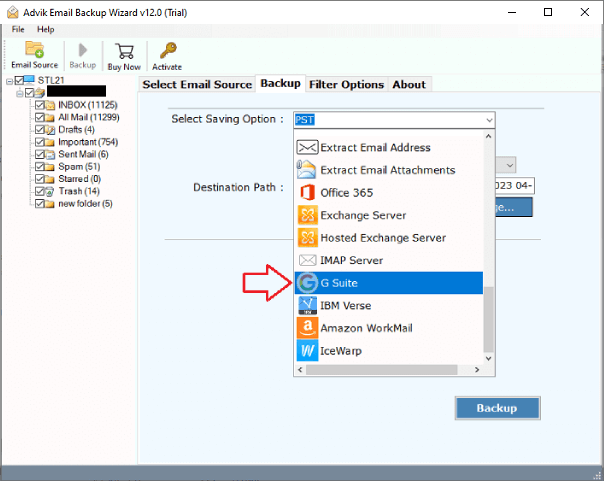Open the Help menu
The image size is (604, 481).
tap(46, 30)
